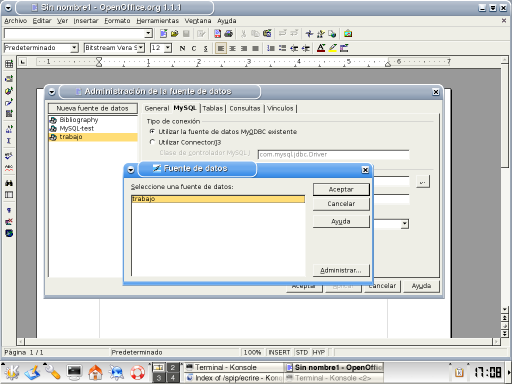
Task: Click the Bold (N) formatting icon
Action: [x=182, y=48]
